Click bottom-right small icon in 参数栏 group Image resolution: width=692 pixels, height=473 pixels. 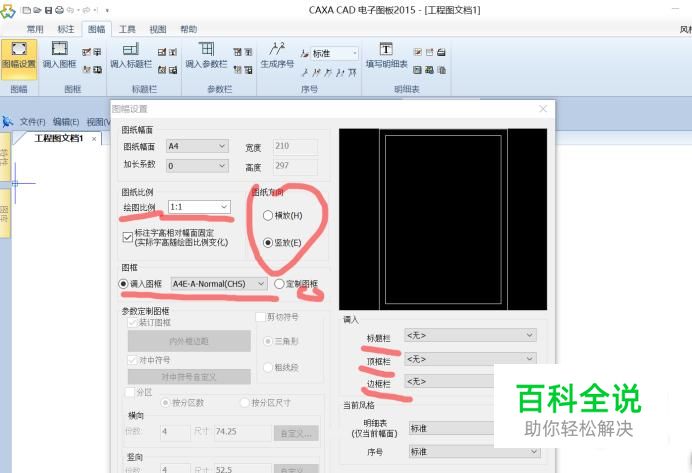(248, 69)
